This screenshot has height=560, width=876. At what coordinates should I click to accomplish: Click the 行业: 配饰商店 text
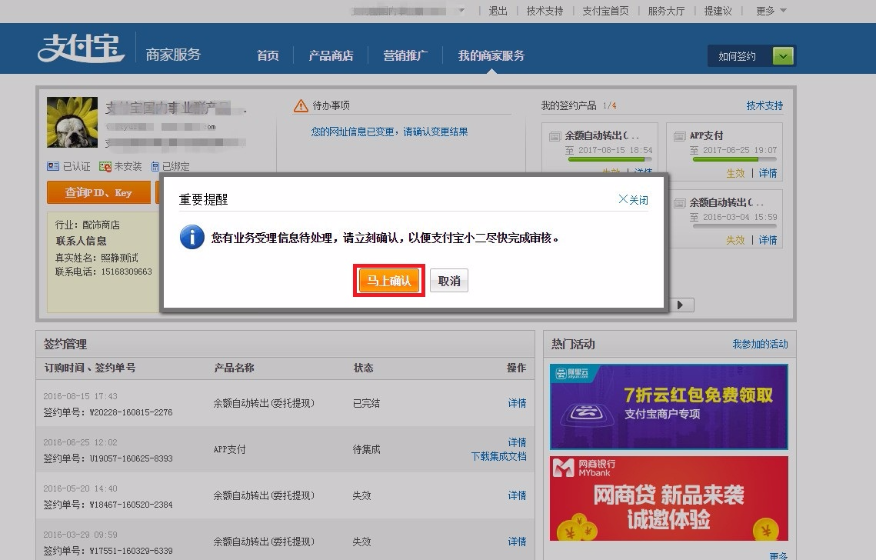coord(87,225)
